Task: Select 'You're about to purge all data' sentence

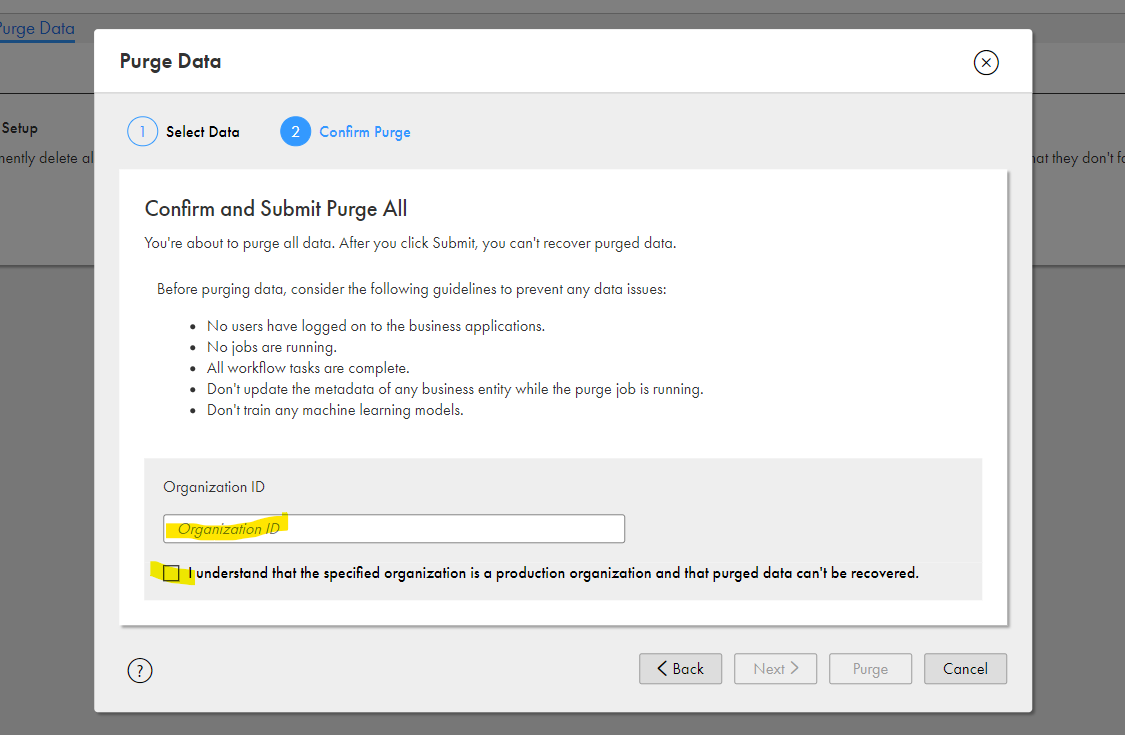Action: (x=410, y=243)
